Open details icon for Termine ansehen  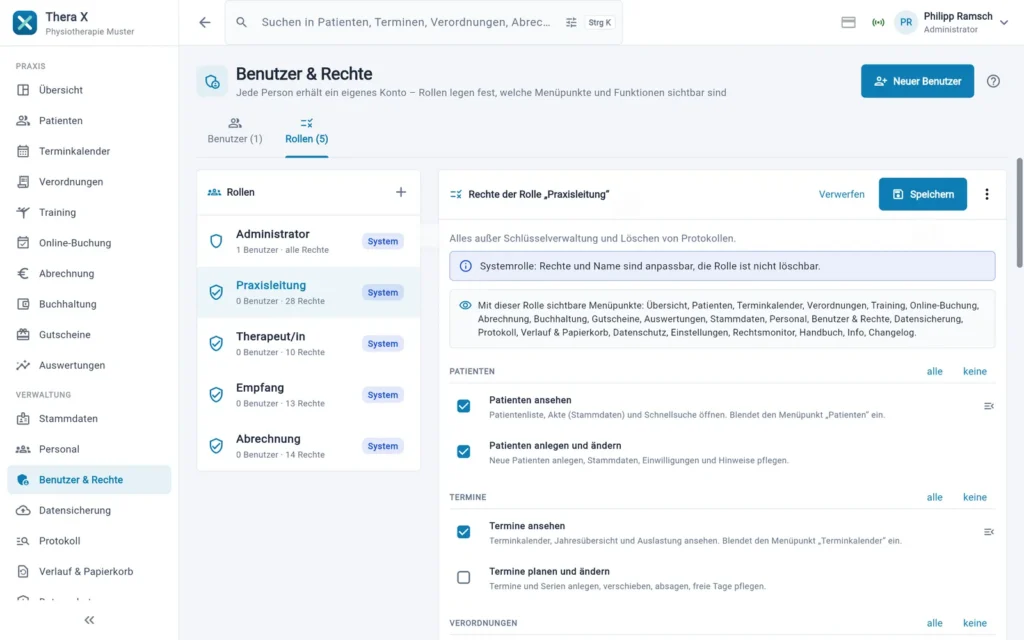click(989, 532)
